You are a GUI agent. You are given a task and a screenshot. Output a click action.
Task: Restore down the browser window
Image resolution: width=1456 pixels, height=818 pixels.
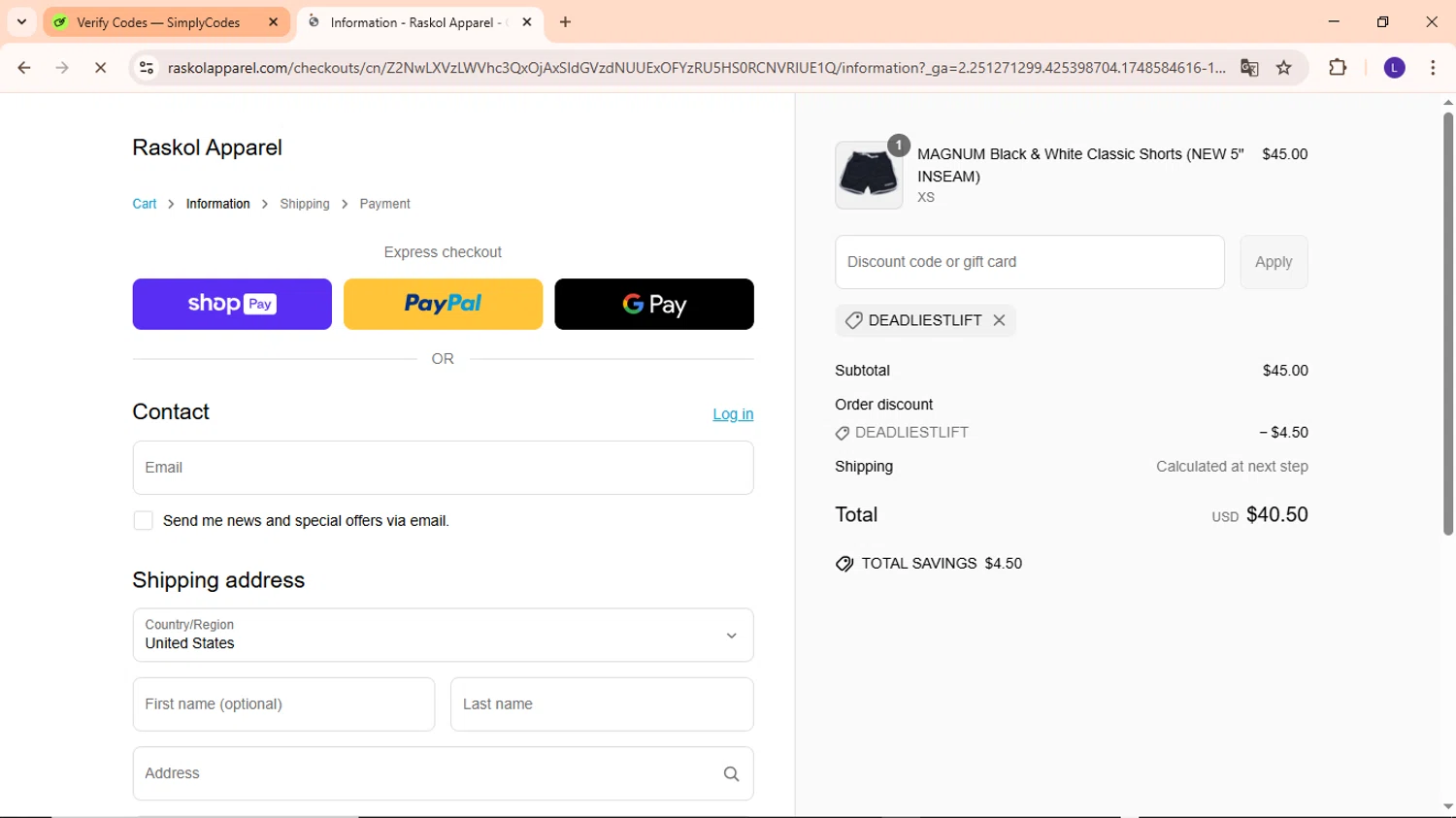1383,21
